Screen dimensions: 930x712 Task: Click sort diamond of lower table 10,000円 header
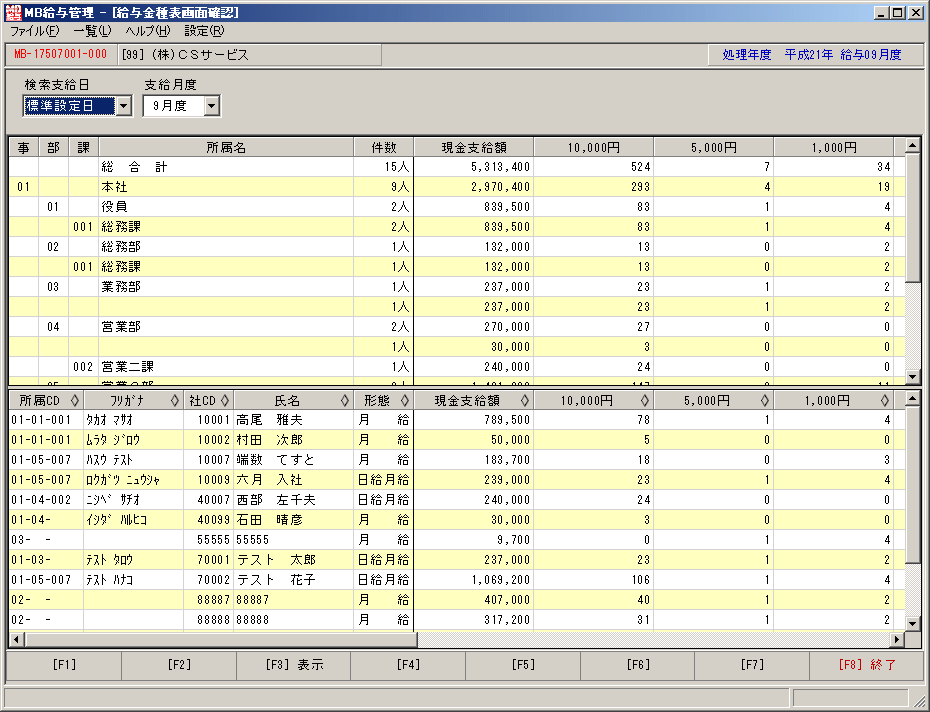click(645, 400)
